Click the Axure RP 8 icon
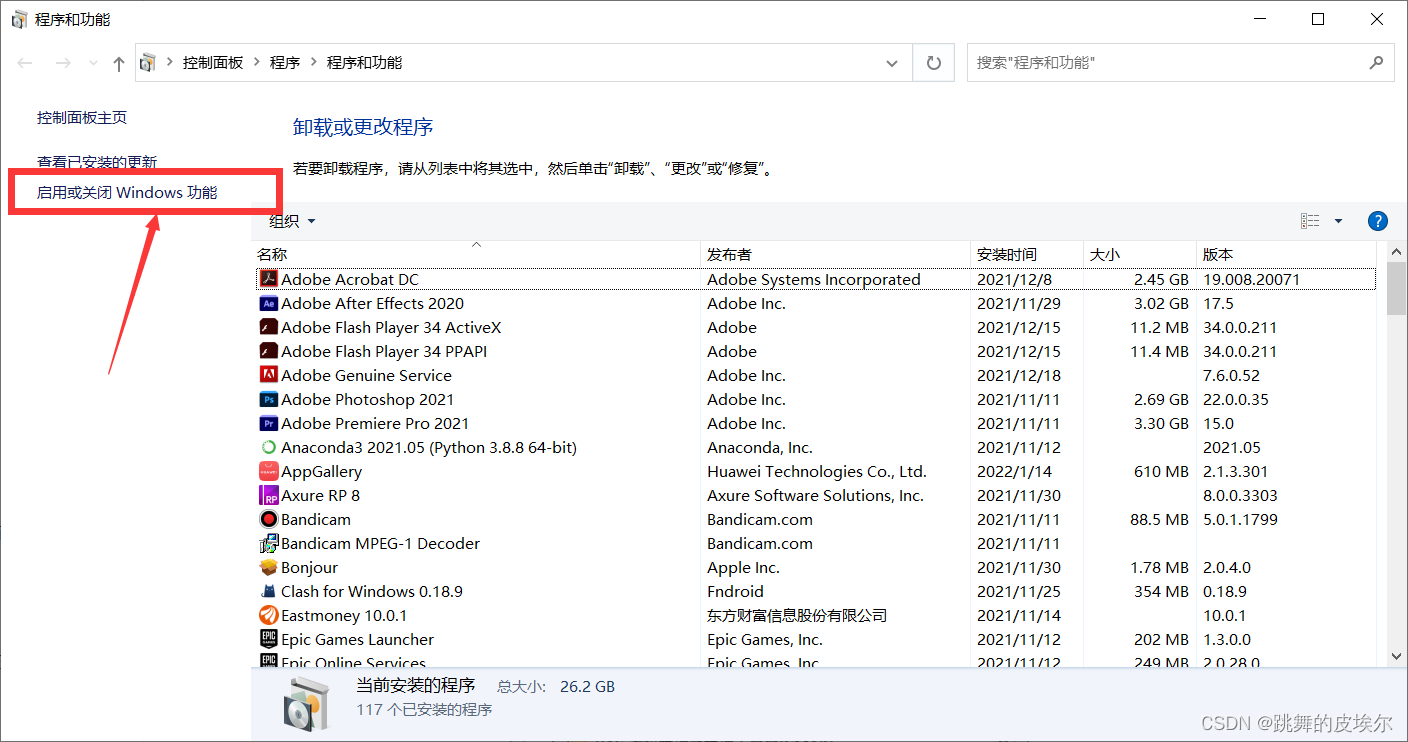The image size is (1408, 742). coord(268,495)
